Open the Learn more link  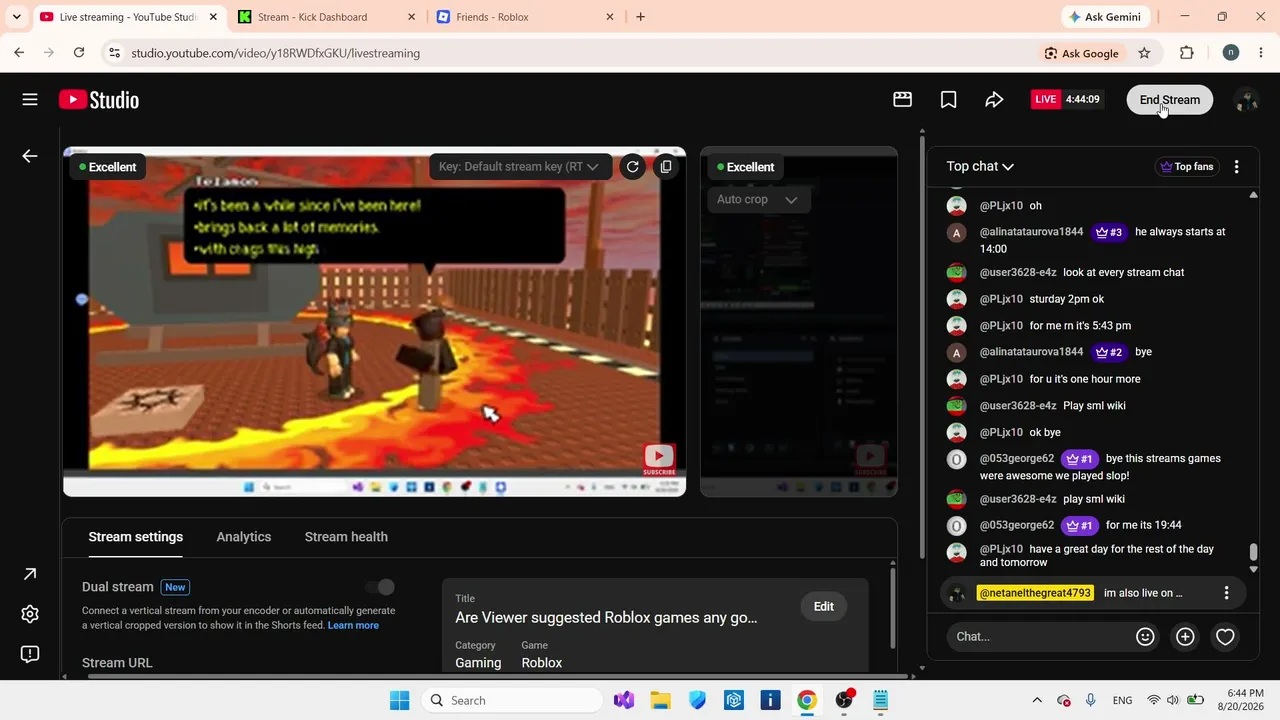click(x=353, y=625)
